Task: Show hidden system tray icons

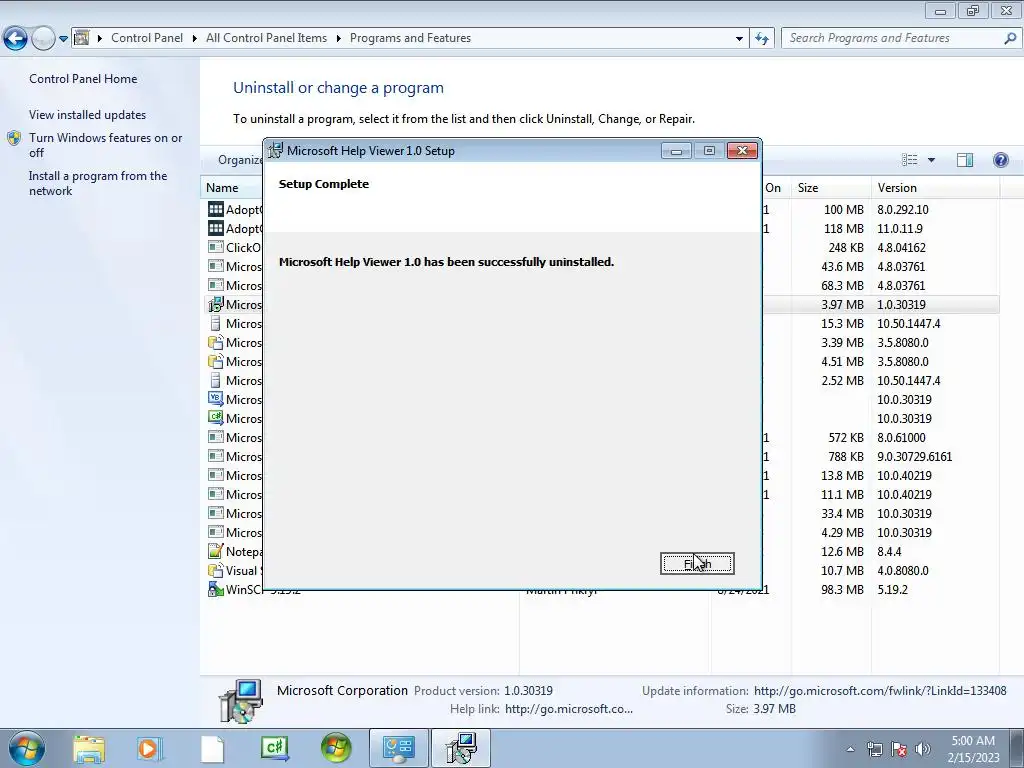Action: tap(850, 749)
